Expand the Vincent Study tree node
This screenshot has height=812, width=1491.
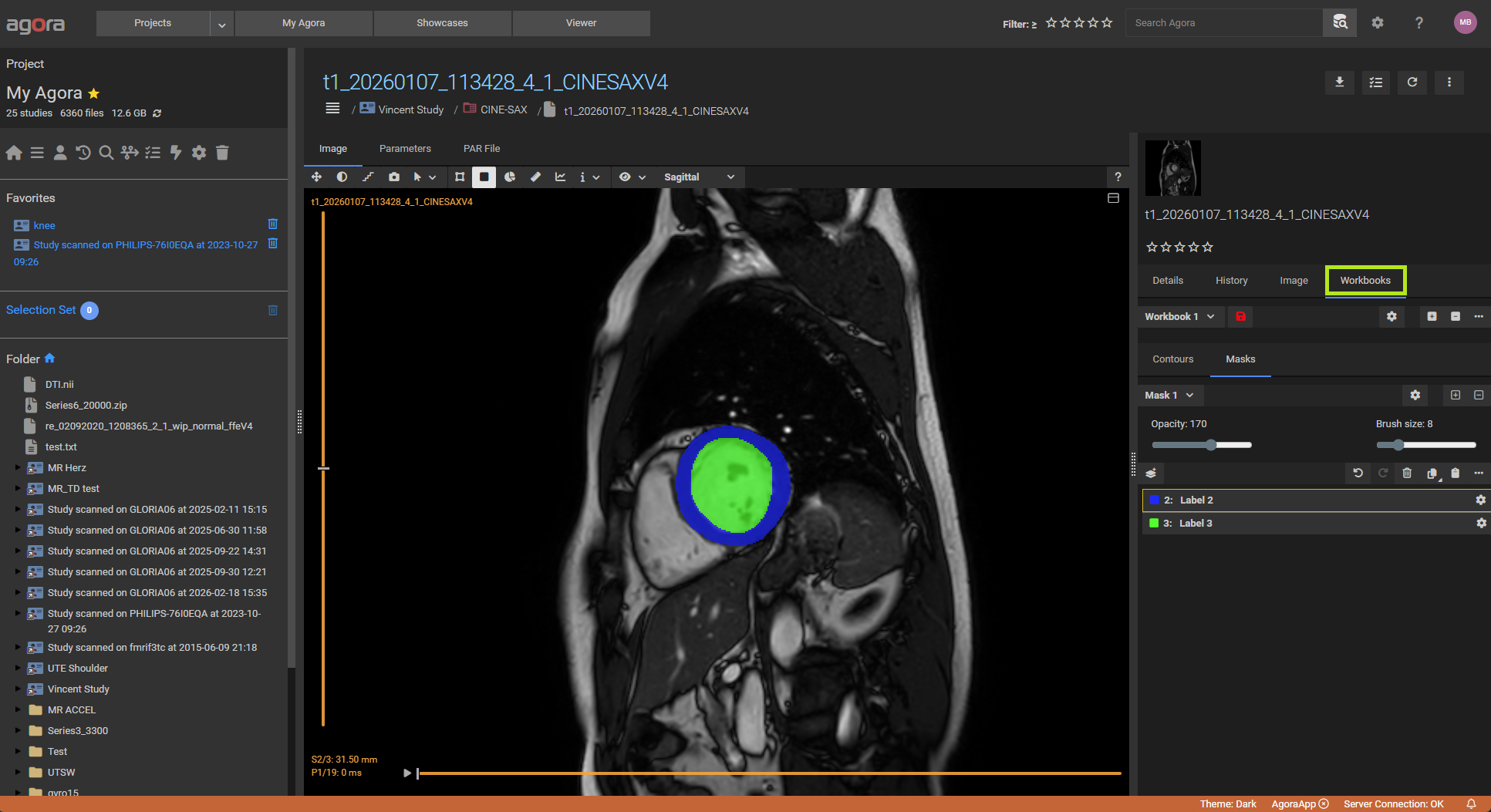pos(18,689)
